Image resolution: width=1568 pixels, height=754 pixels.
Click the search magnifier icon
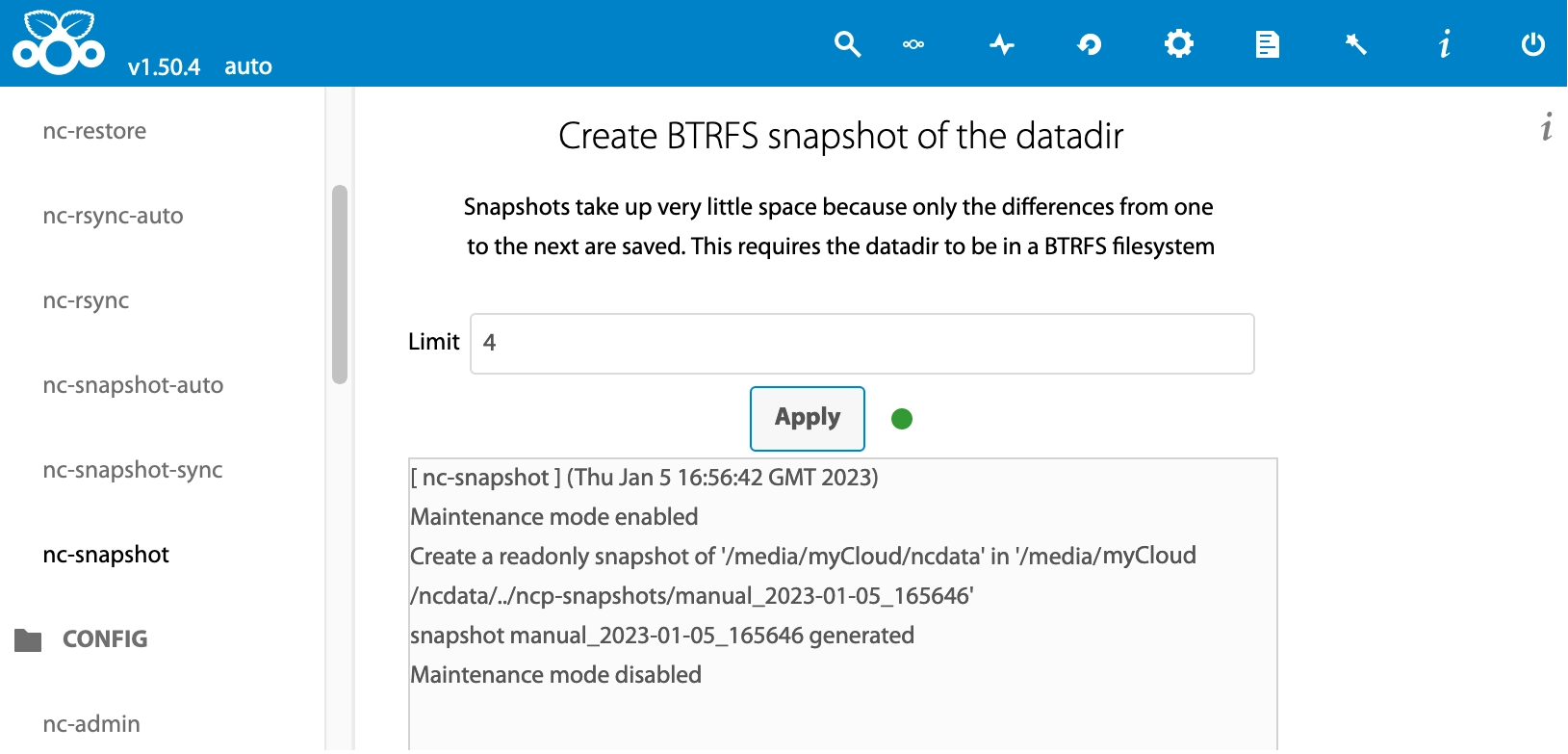(x=847, y=44)
